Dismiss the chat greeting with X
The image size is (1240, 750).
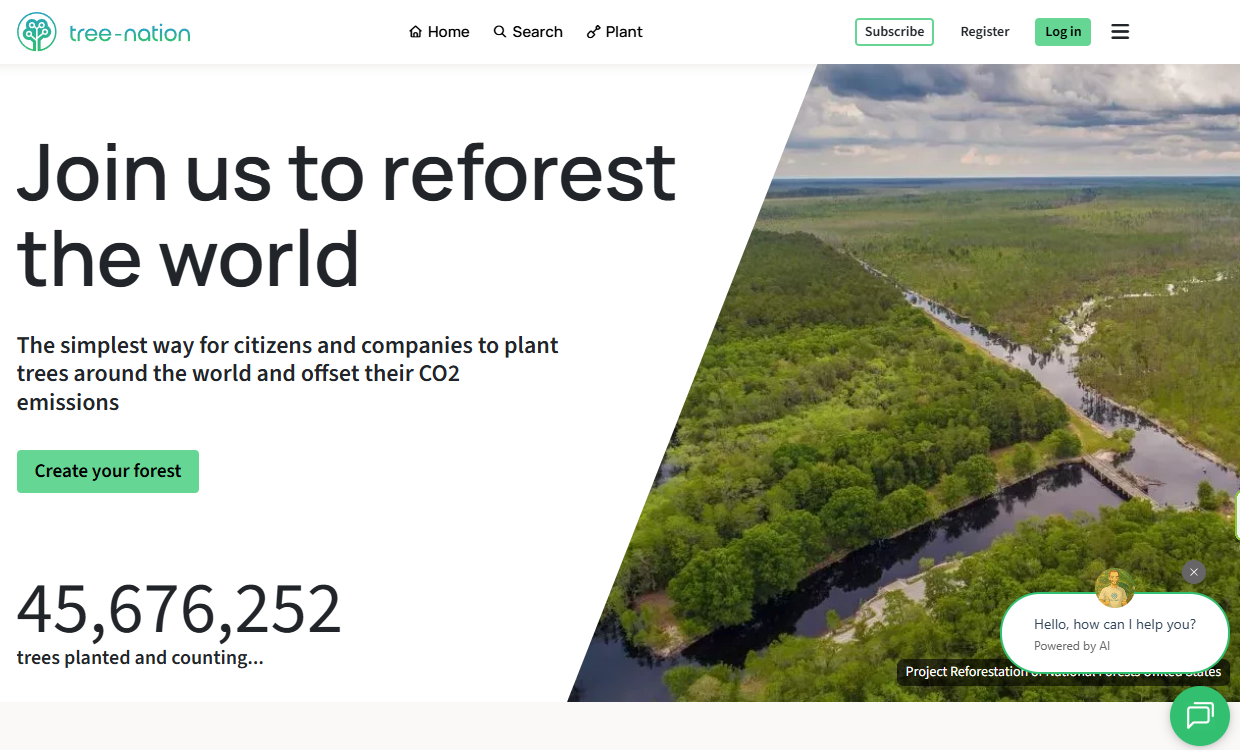pyautogui.click(x=1193, y=572)
